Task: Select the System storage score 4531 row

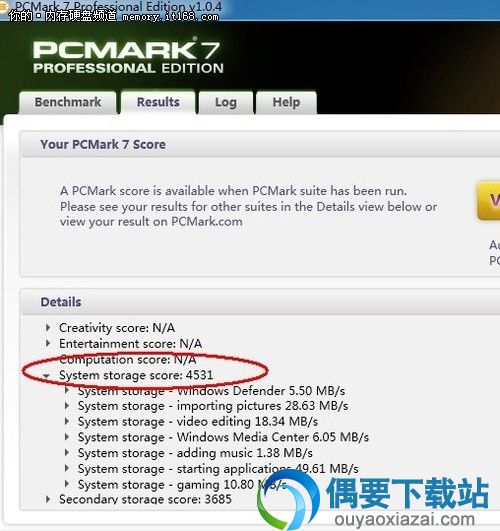Action: pyautogui.click(x=136, y=375)
